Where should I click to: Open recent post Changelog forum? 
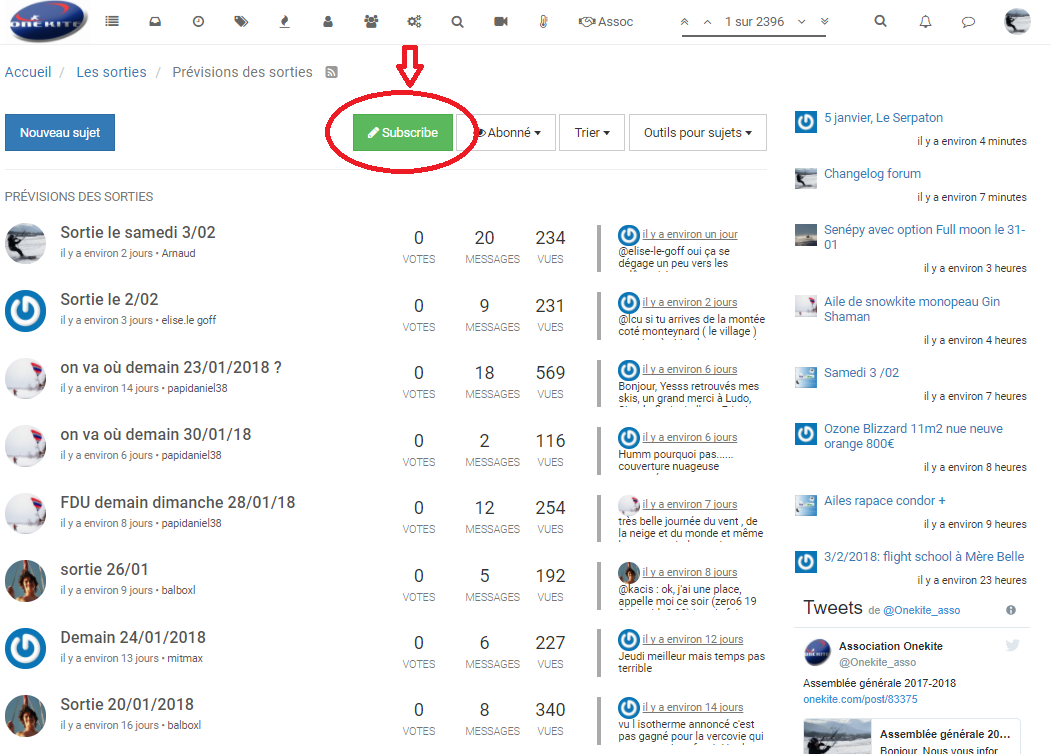872,174
